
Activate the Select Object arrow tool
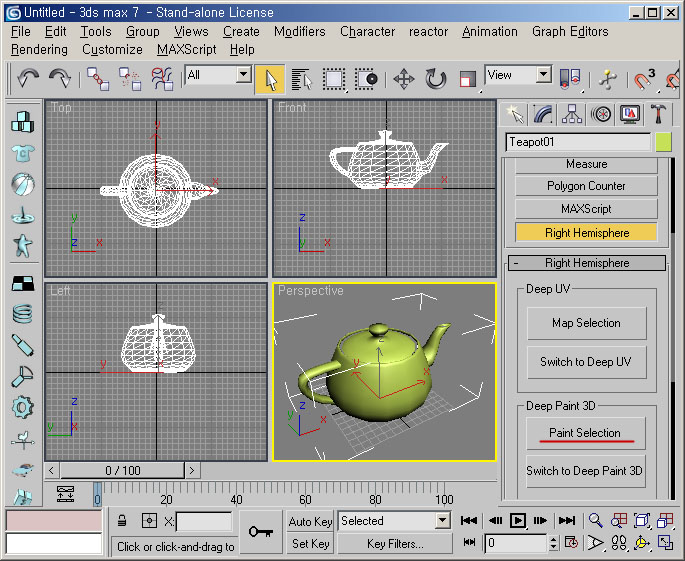point(270,80)
